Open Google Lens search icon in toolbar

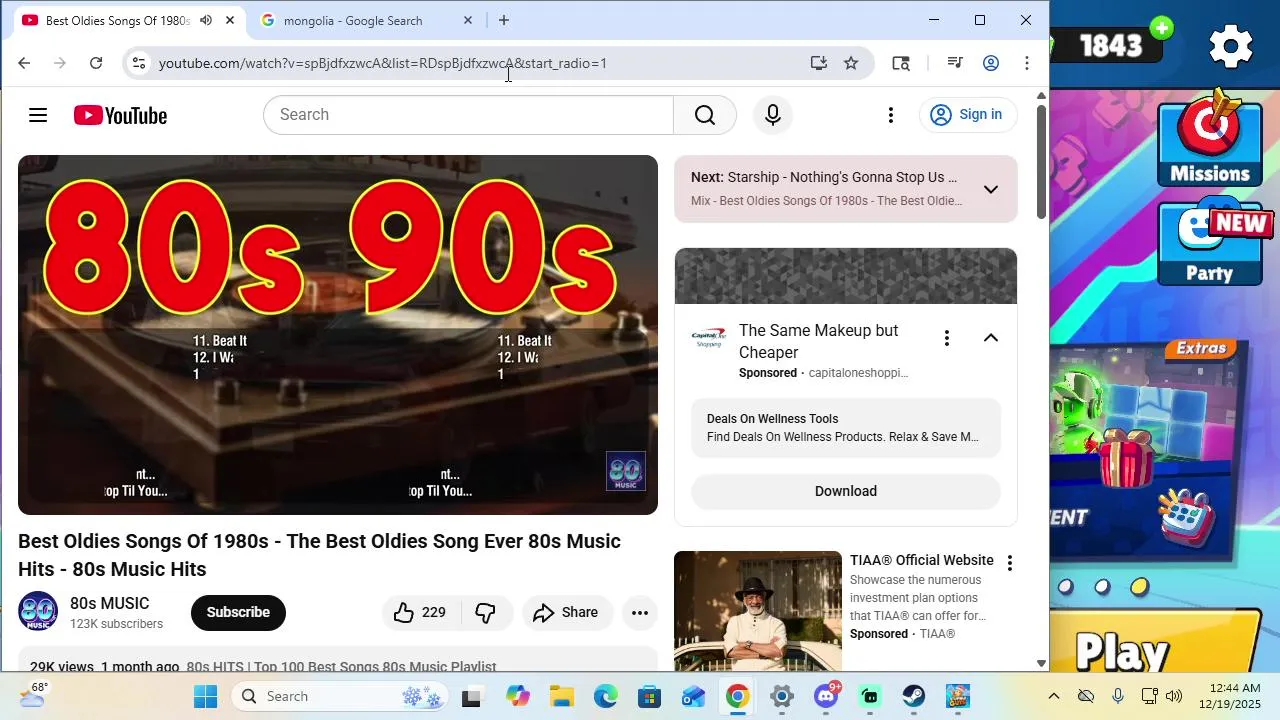pyautogui.click(x=901, y=63)
